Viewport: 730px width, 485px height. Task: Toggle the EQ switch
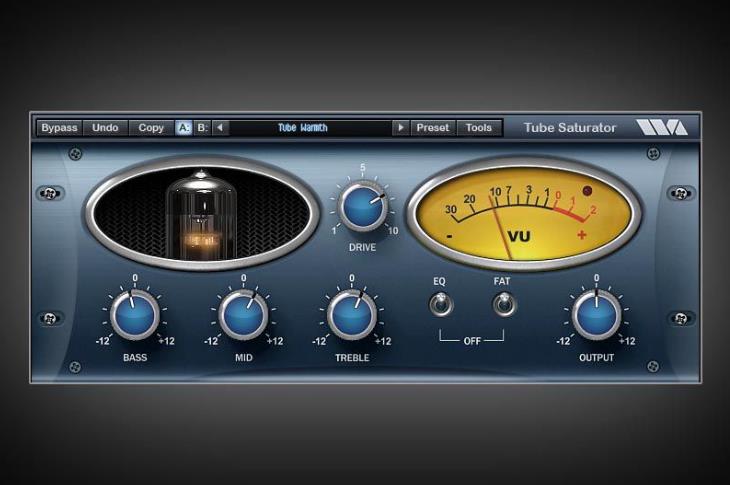(440, 304)
